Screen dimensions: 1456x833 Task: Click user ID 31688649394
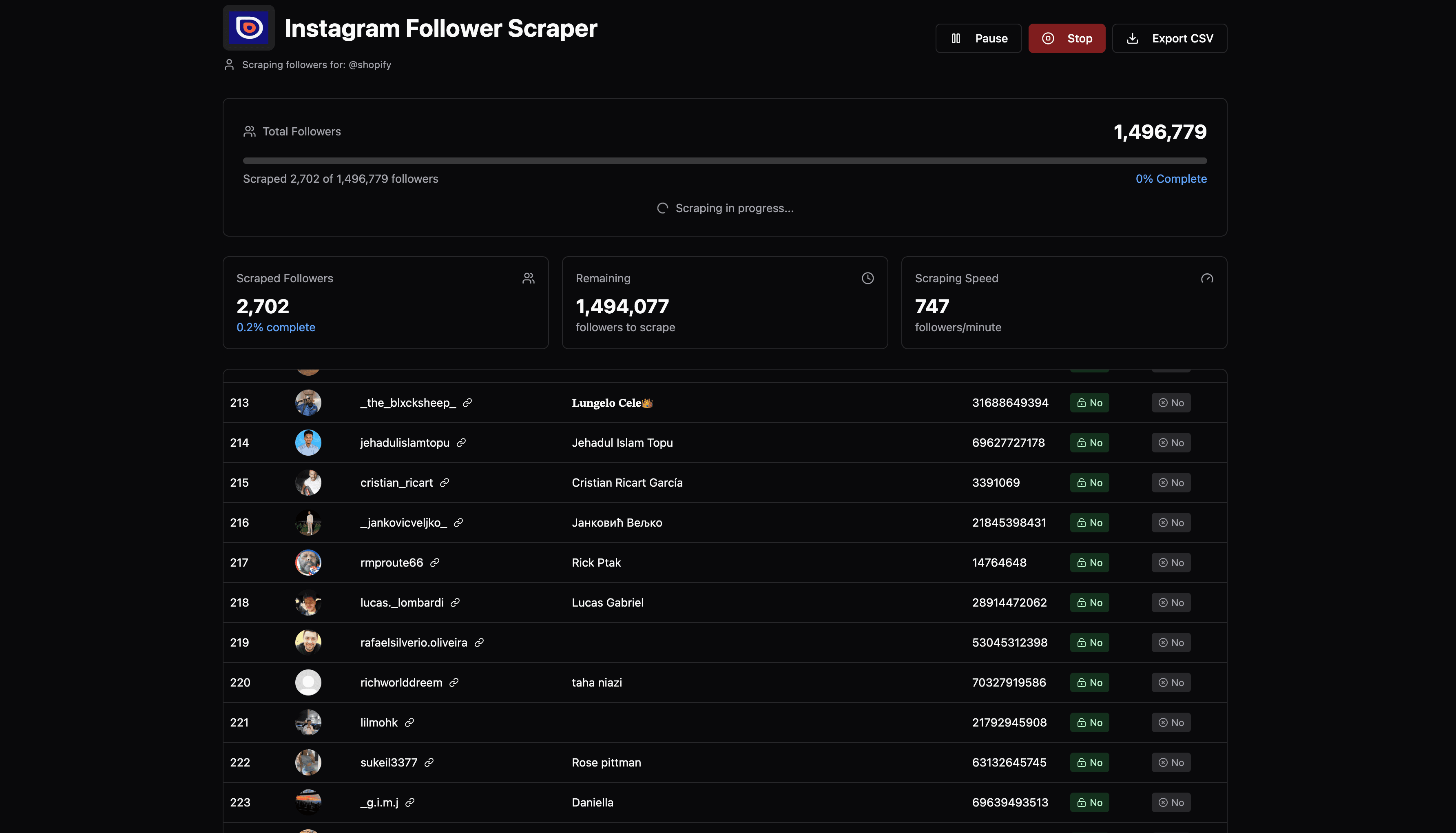1011,403
